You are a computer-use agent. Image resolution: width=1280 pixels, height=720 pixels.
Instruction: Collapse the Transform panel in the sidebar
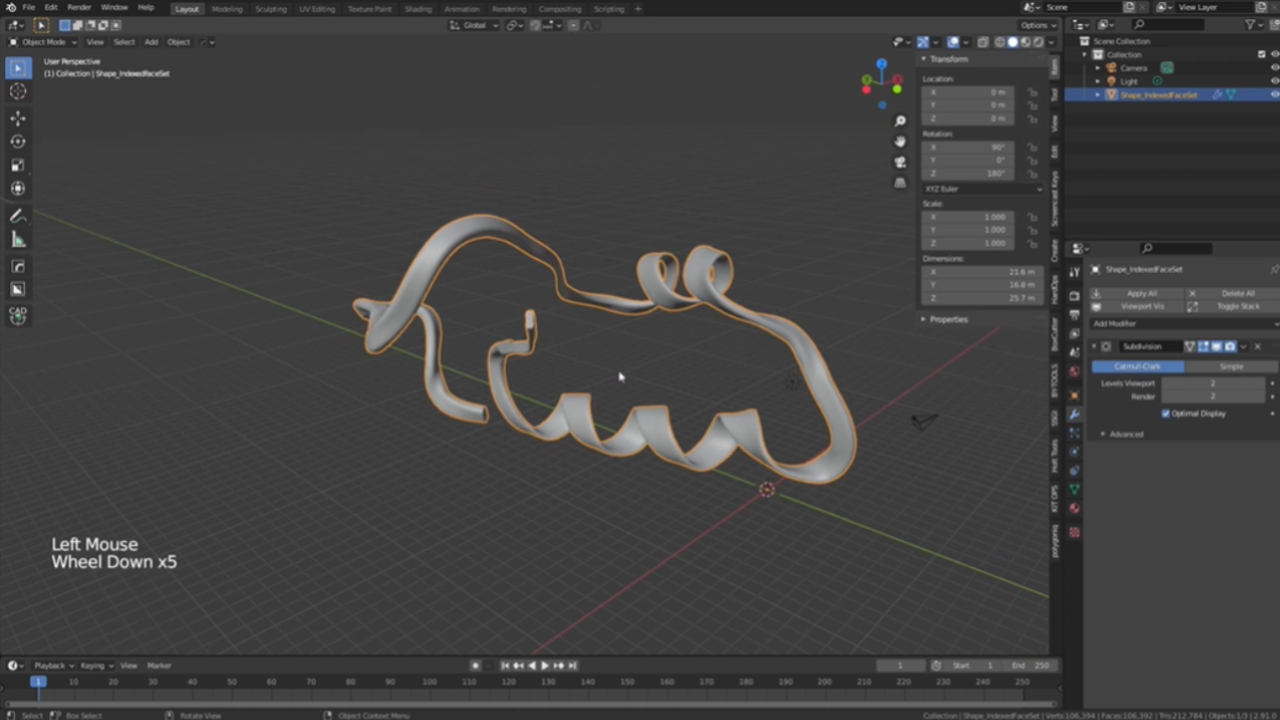pyautogui.click(x=948, y=59)
